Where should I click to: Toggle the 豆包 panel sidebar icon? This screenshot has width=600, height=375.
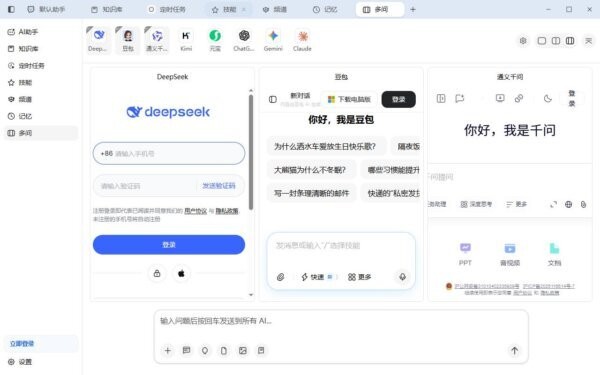272,99
